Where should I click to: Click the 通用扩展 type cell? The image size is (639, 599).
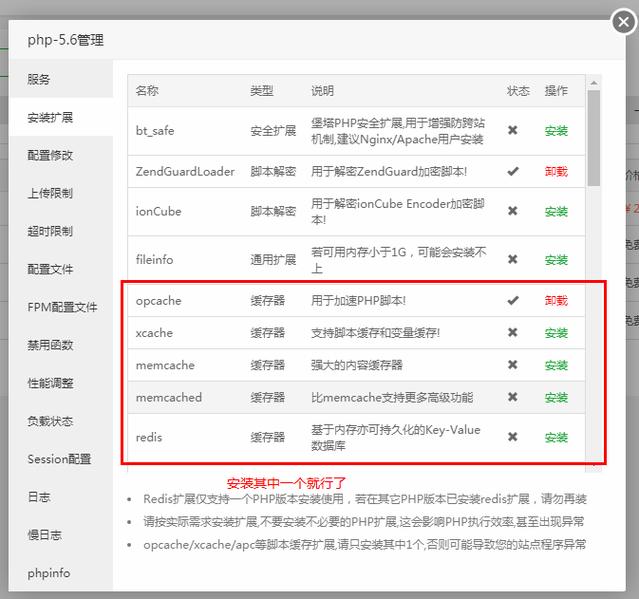coord(273,260)
